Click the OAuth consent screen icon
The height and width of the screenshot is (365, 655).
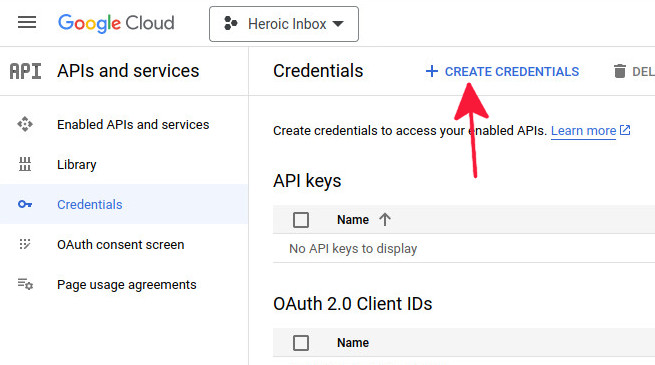coord(25,244)
